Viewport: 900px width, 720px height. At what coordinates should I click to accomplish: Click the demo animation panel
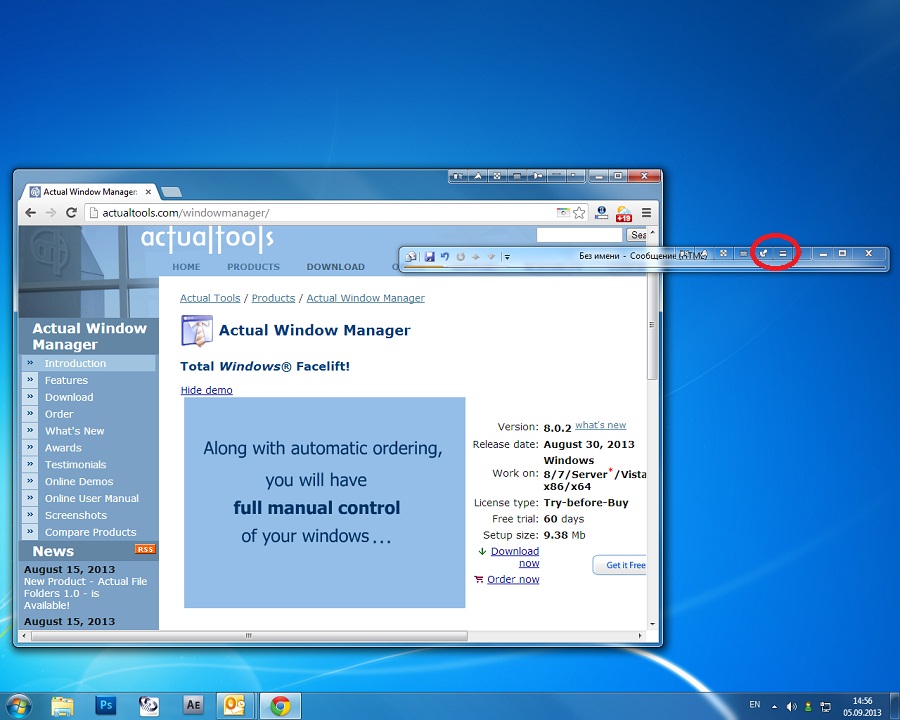coord(324,502)
